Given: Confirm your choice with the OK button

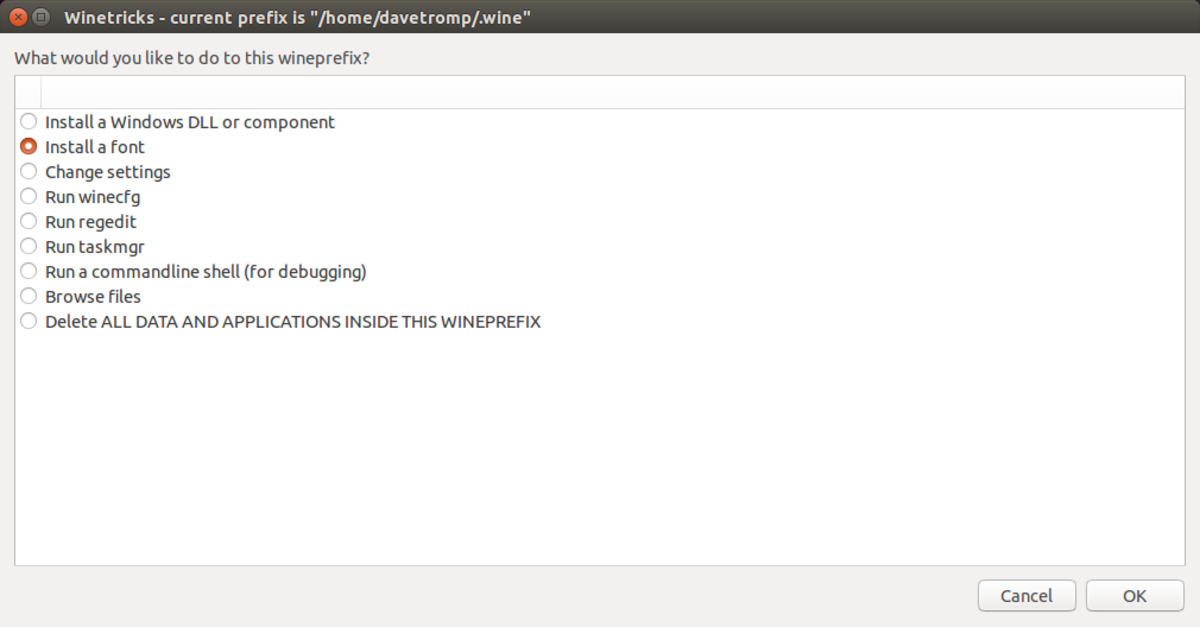Looking at the screenshot, I should pyautogui.click(x=1134, y=595).
